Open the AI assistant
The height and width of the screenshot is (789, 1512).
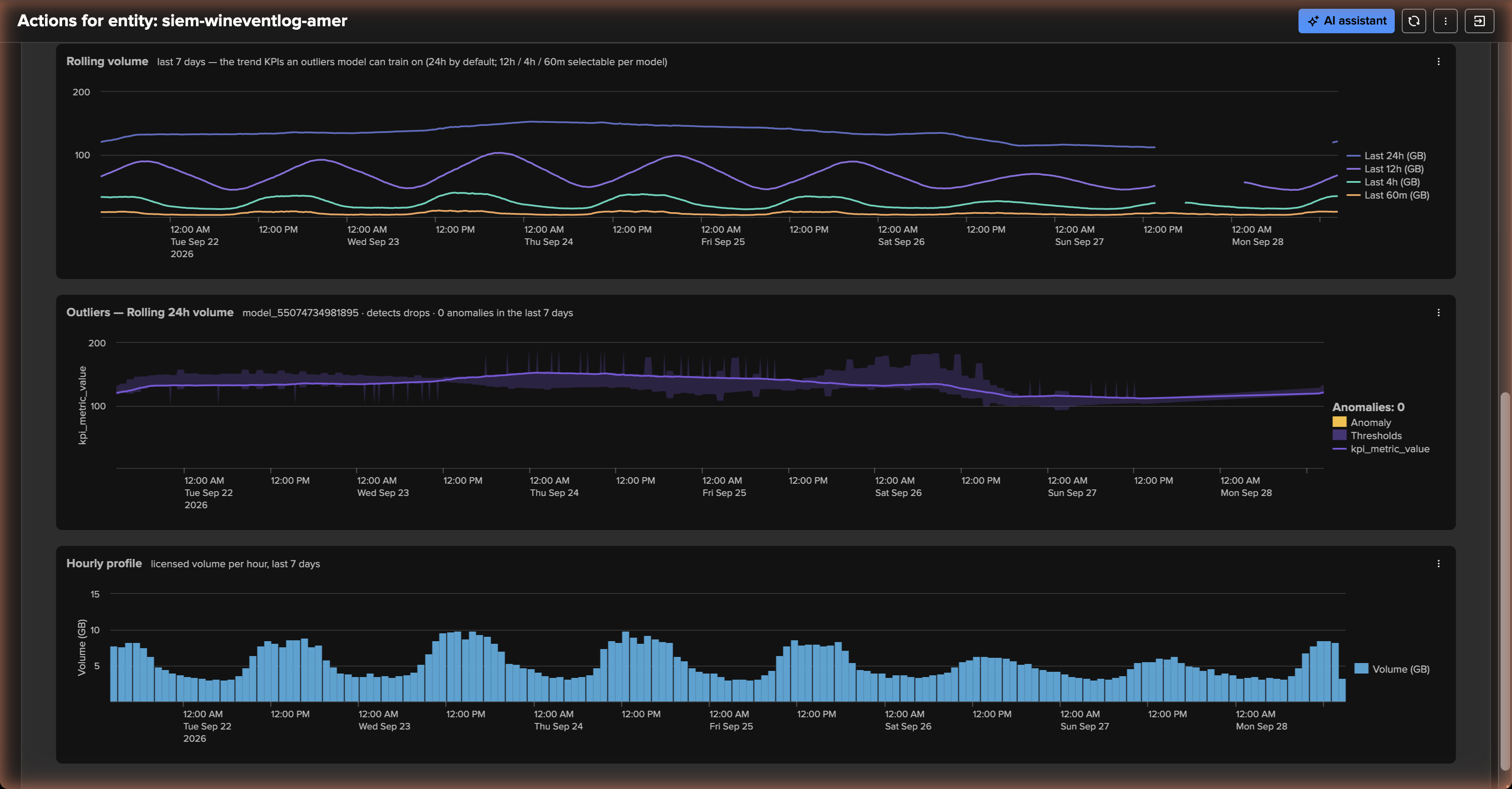[1346, 21]
